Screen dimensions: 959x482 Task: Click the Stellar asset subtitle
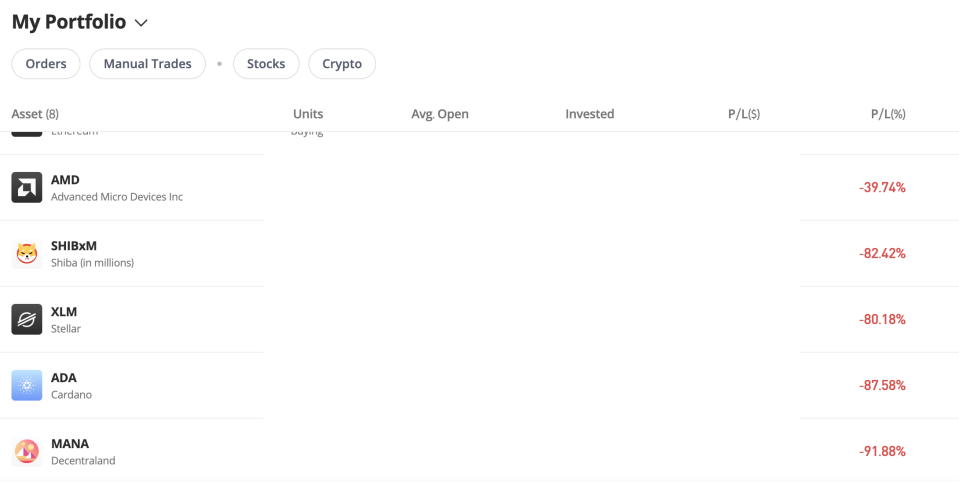point(66,329)
